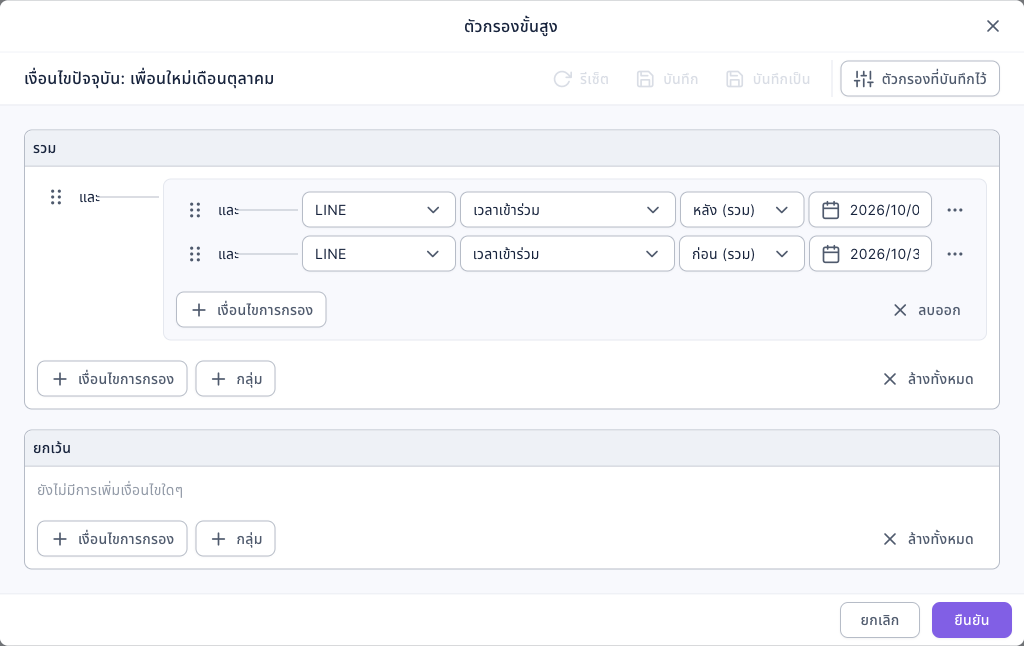Remove the group with ลบออก

(927, 310)
